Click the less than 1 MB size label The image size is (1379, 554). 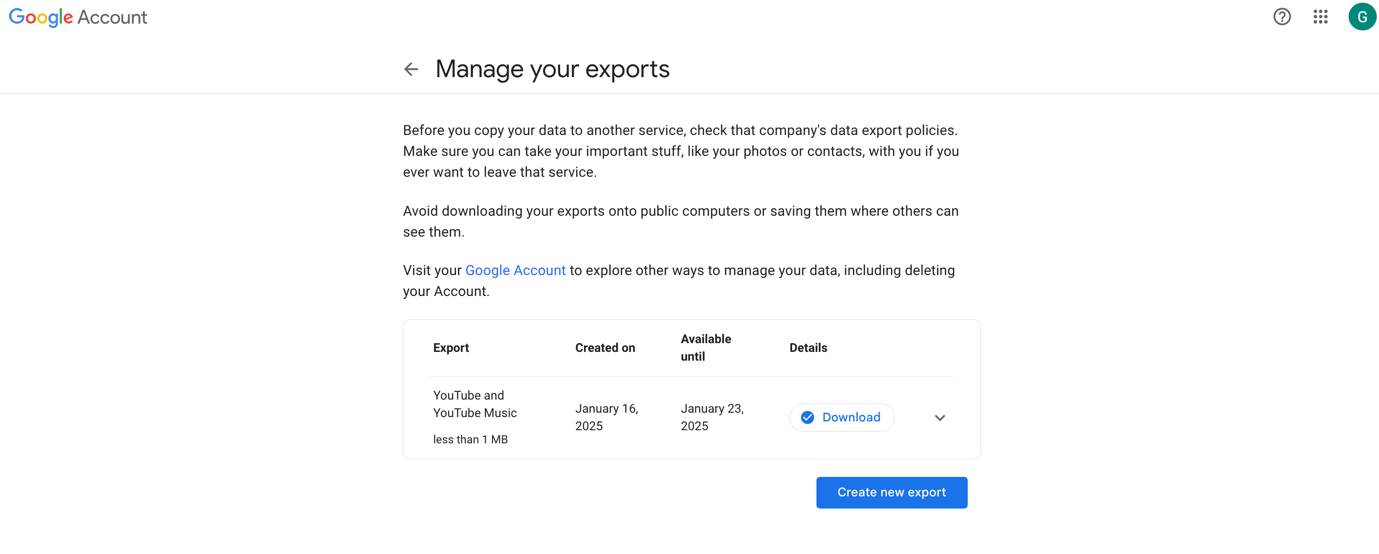point(470,440)
